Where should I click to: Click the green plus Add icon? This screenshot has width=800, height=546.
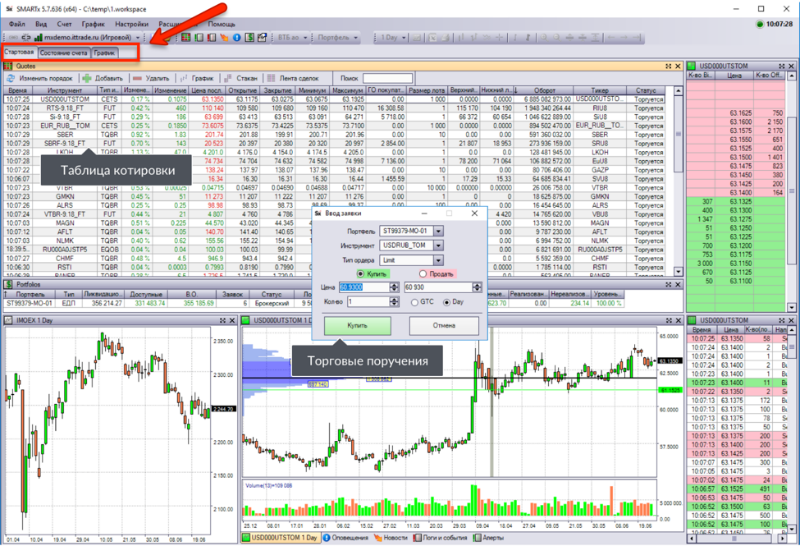[x=87, y=78]
